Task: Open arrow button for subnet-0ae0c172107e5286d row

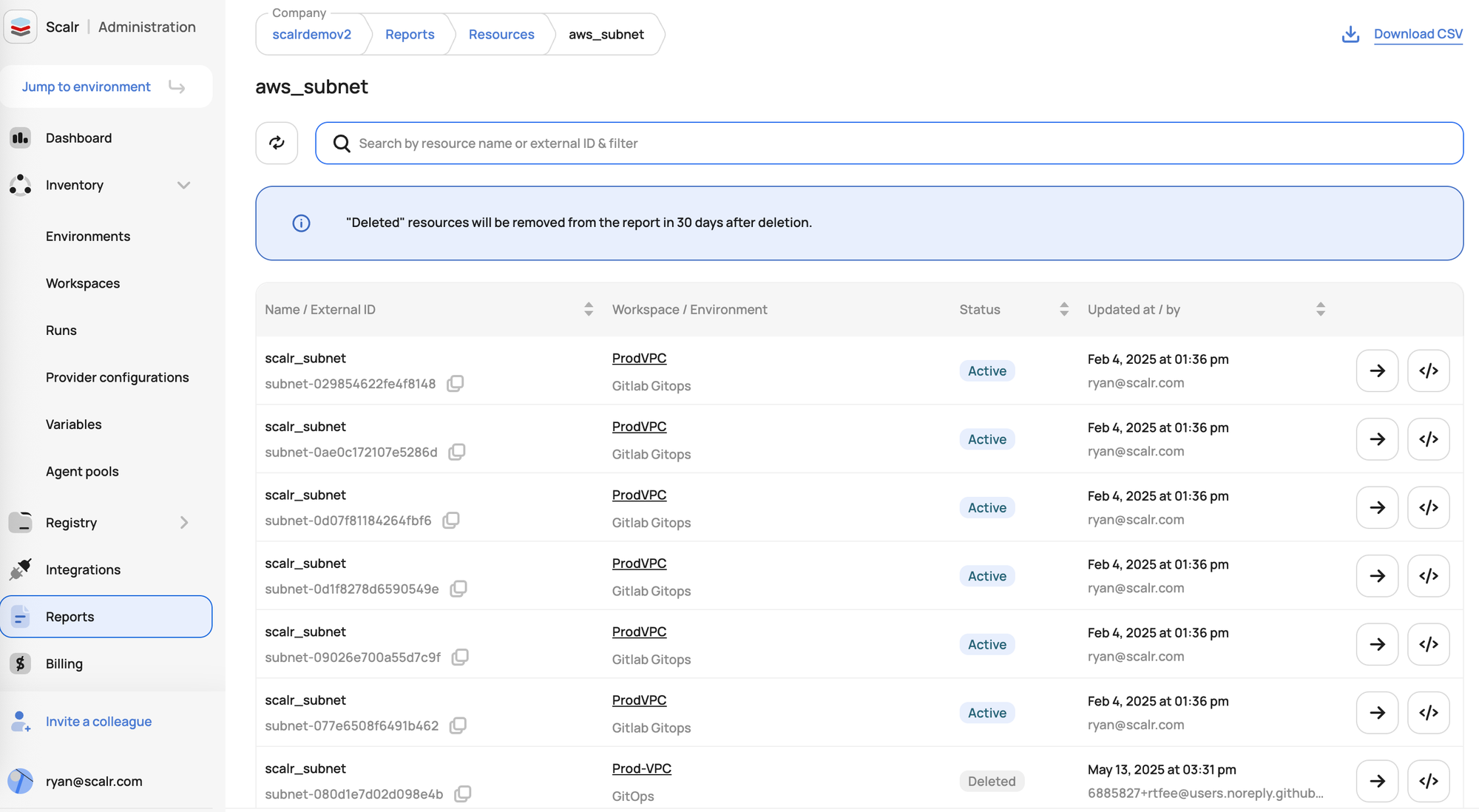Action: tap(1377, 439)
